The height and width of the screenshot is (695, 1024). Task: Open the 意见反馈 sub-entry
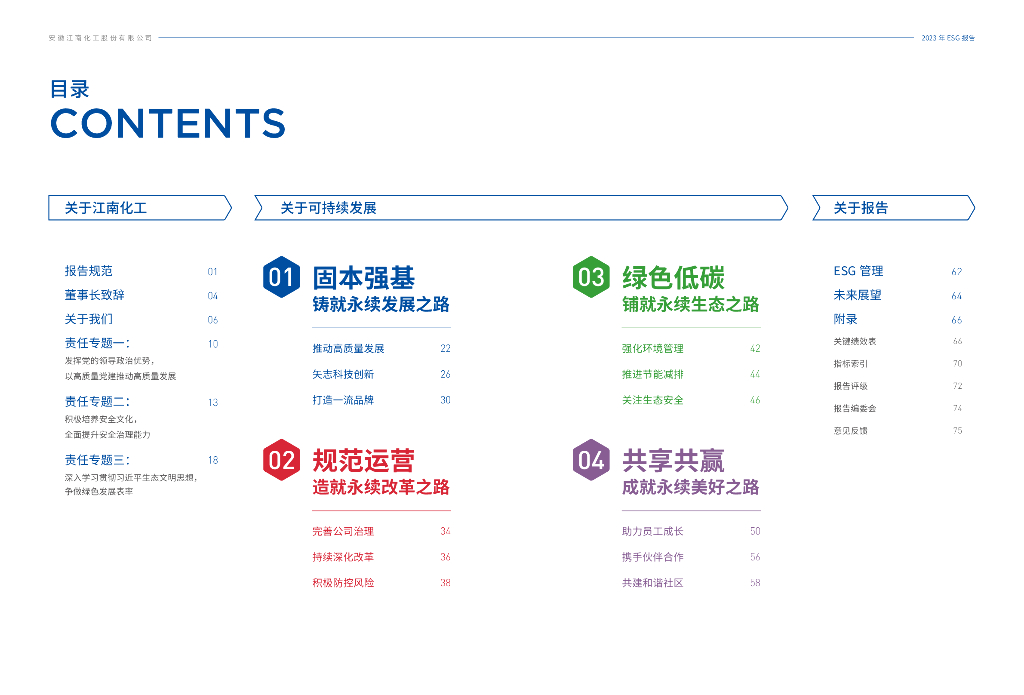coord(850,430)
